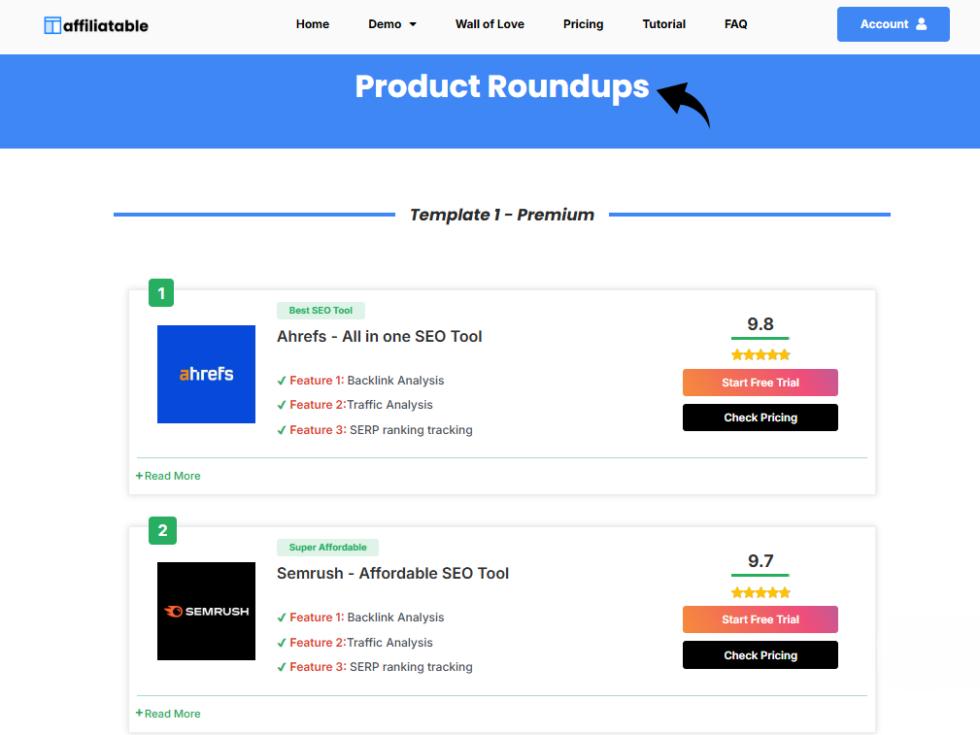The width and height of the screenshot is (980, 735).
Task: Select Pricing in the navigation bar
Action: coord(583,24)
